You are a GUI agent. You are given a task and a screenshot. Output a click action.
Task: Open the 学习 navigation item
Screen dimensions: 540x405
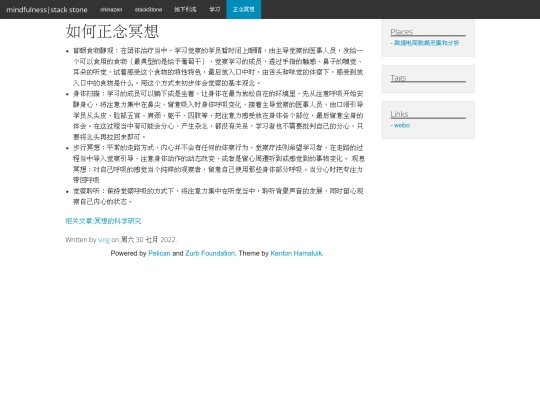tap(215, 10)
